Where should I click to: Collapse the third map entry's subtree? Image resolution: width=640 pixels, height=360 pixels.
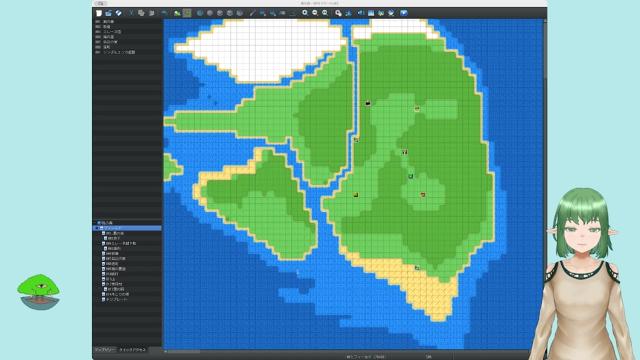tap(100, 243)
